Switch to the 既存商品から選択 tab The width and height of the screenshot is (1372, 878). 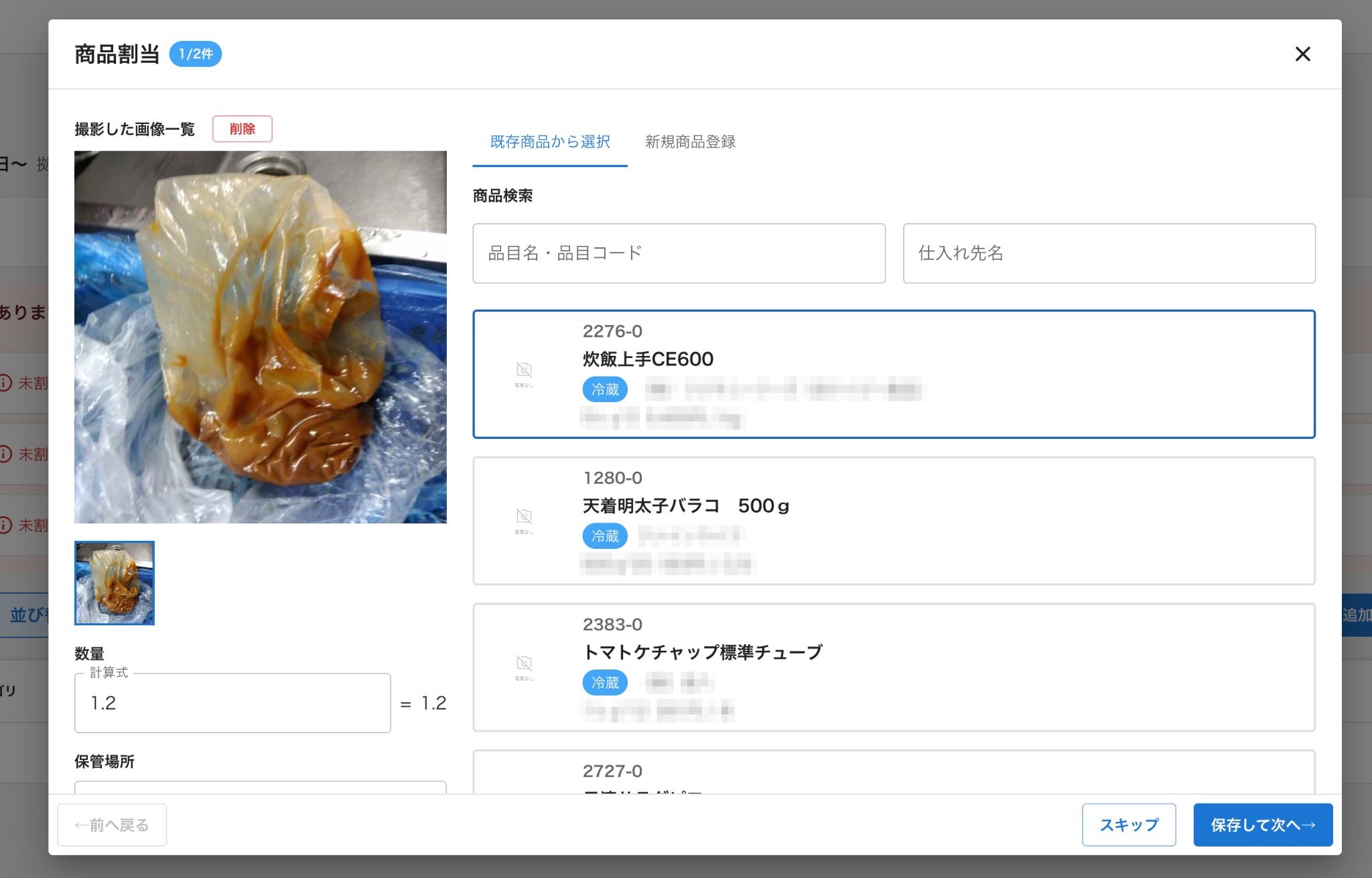tap(550, 142)
